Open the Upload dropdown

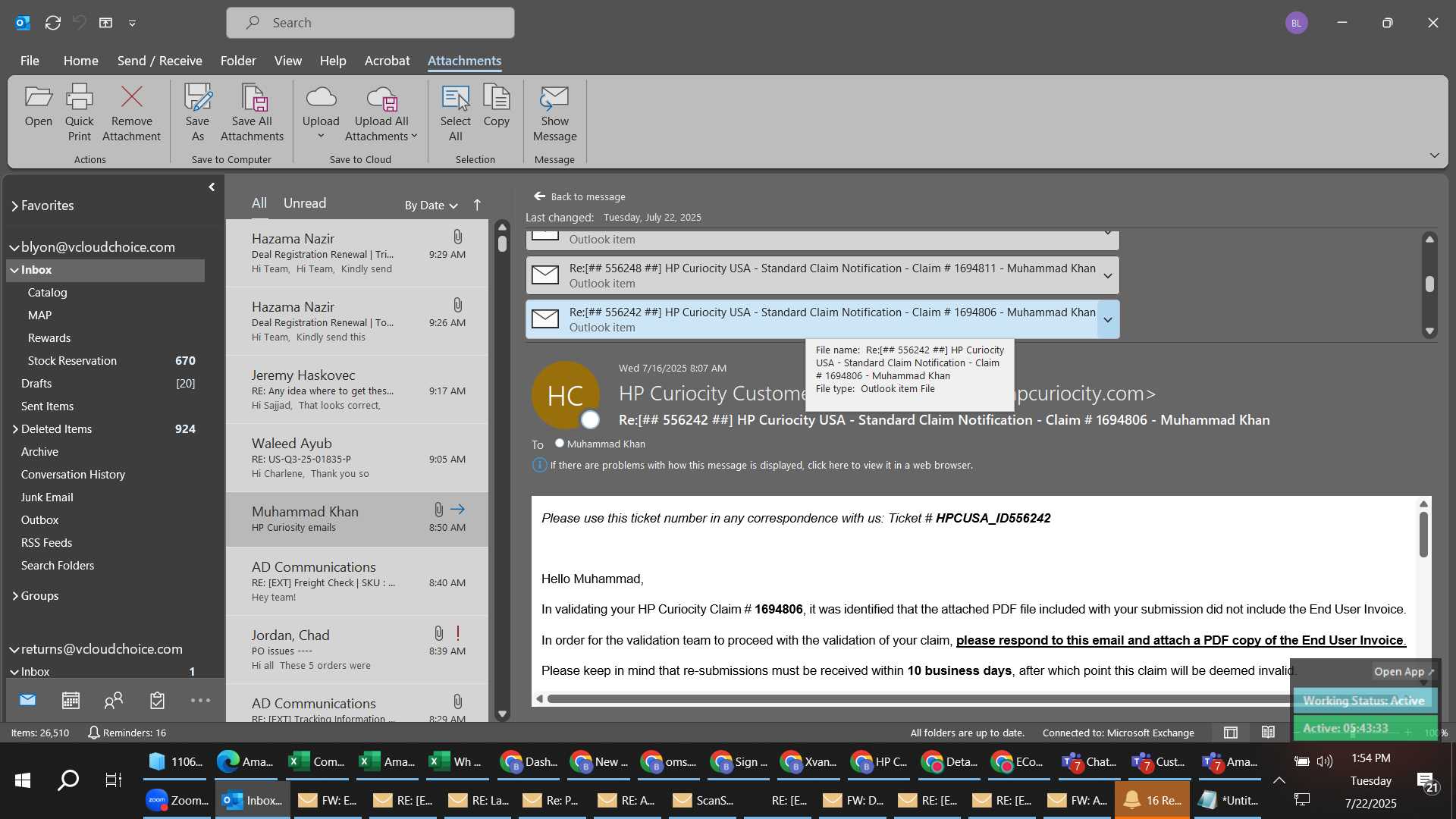pos(321,114)
